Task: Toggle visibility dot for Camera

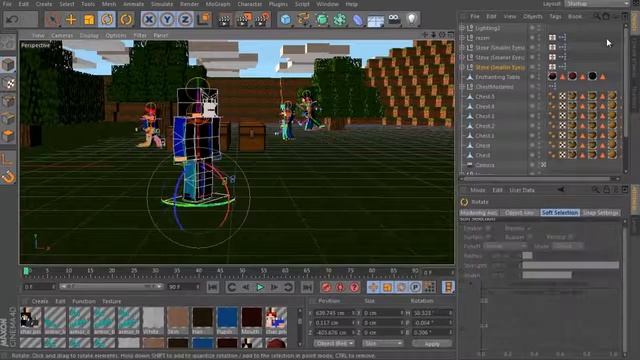Action: pyautogui.click(x=532, y=165)
